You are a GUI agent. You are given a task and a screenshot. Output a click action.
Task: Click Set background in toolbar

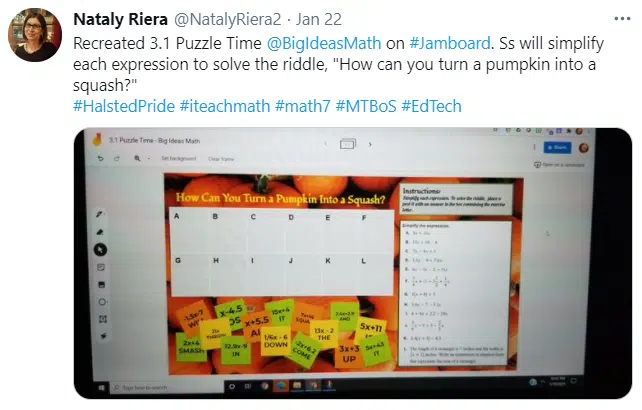coord(179,159)
